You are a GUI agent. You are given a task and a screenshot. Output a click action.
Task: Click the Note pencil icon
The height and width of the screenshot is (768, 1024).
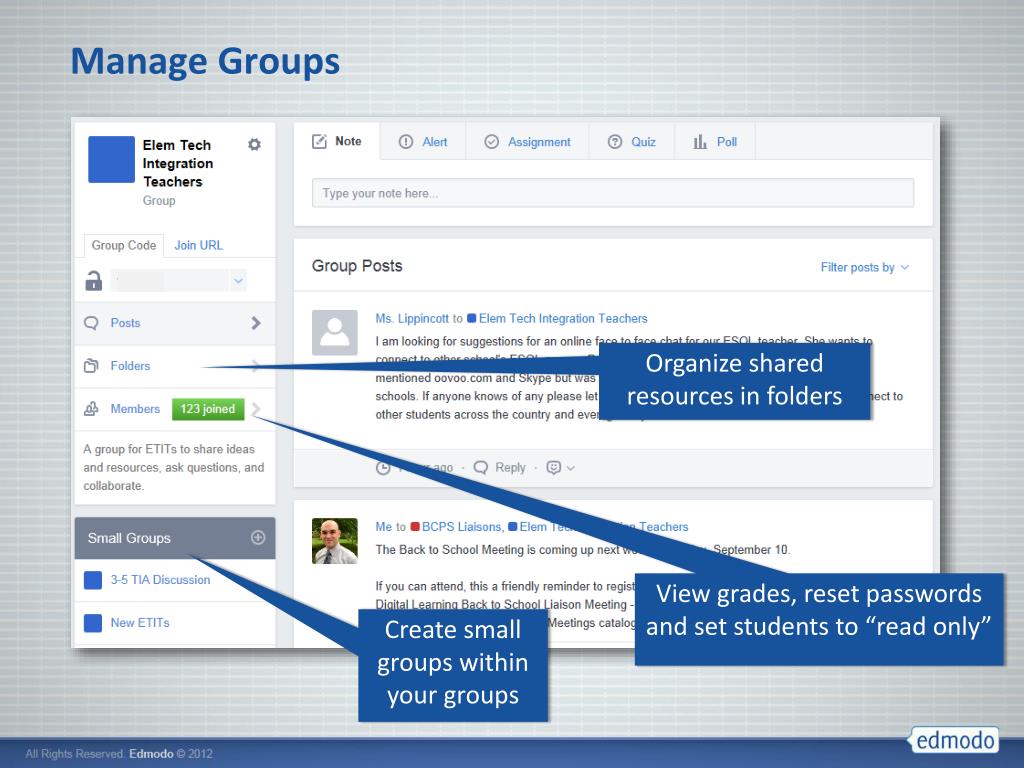click(319, 141)
